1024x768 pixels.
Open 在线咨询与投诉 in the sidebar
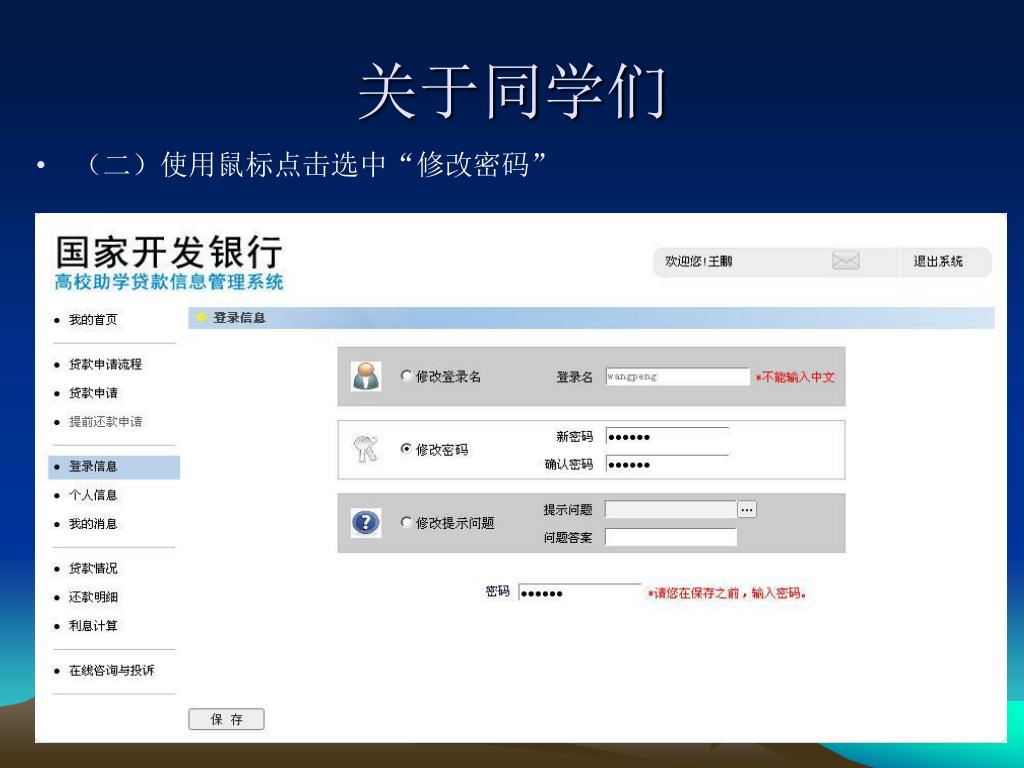(111, 670)
